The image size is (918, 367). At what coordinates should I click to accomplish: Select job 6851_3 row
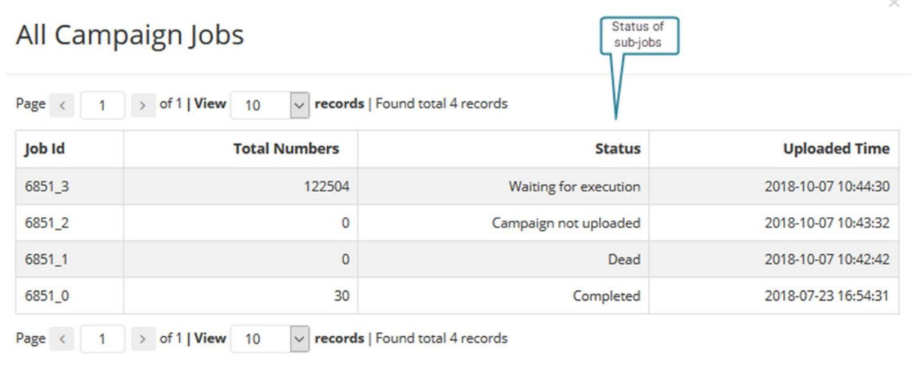(x=457, y=187)
